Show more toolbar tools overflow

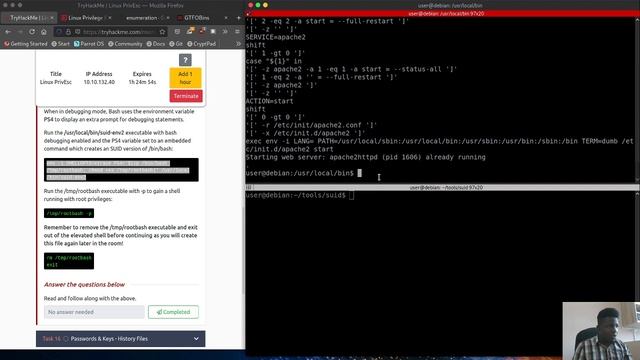[225, 31]
